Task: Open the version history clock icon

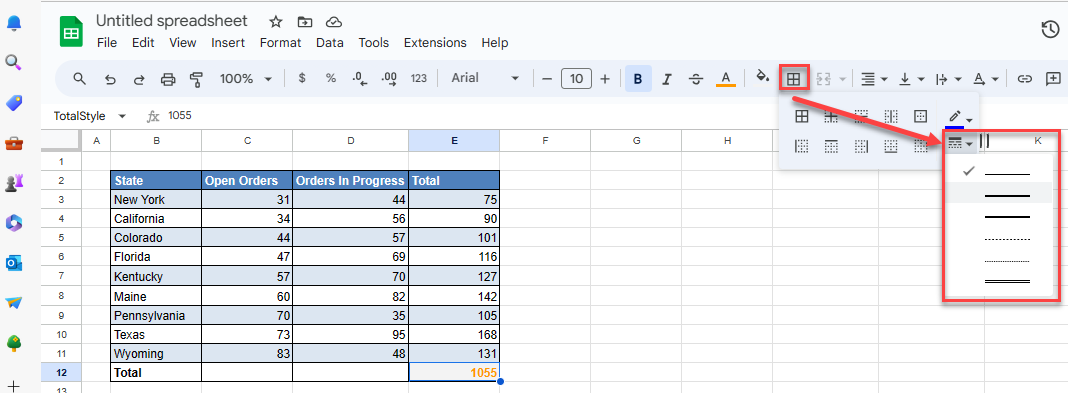Action: [1050, 30]
